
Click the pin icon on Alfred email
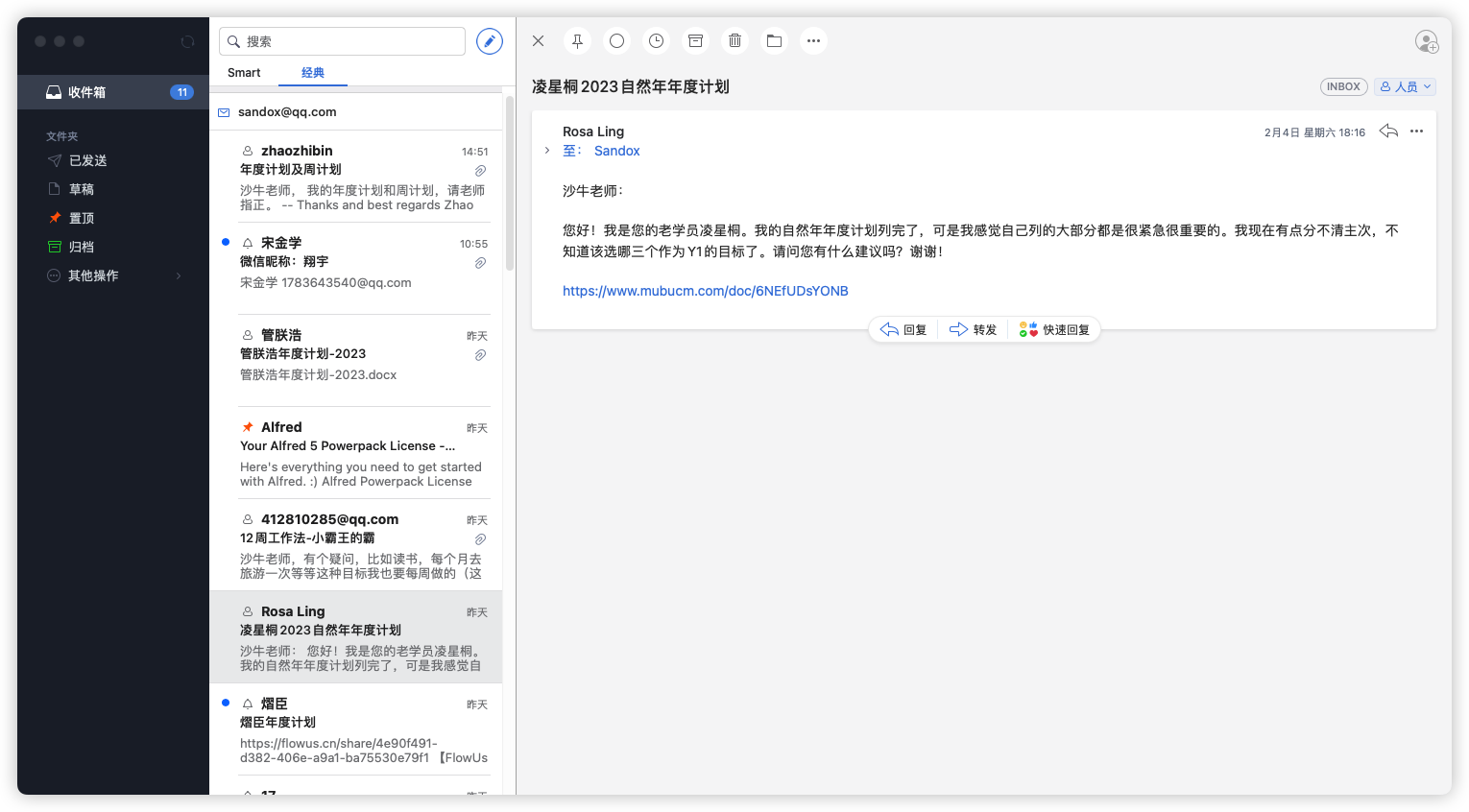click(248, 427)
